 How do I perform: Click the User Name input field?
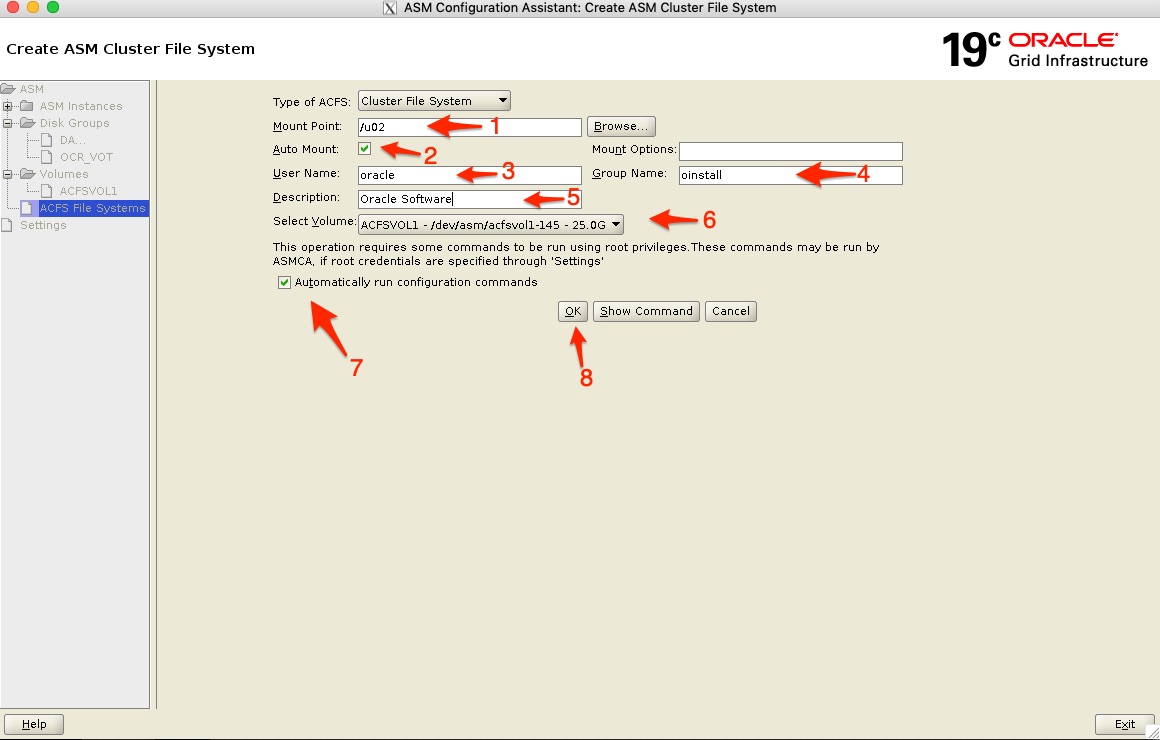pyautogui.click(x=470, y=175)
